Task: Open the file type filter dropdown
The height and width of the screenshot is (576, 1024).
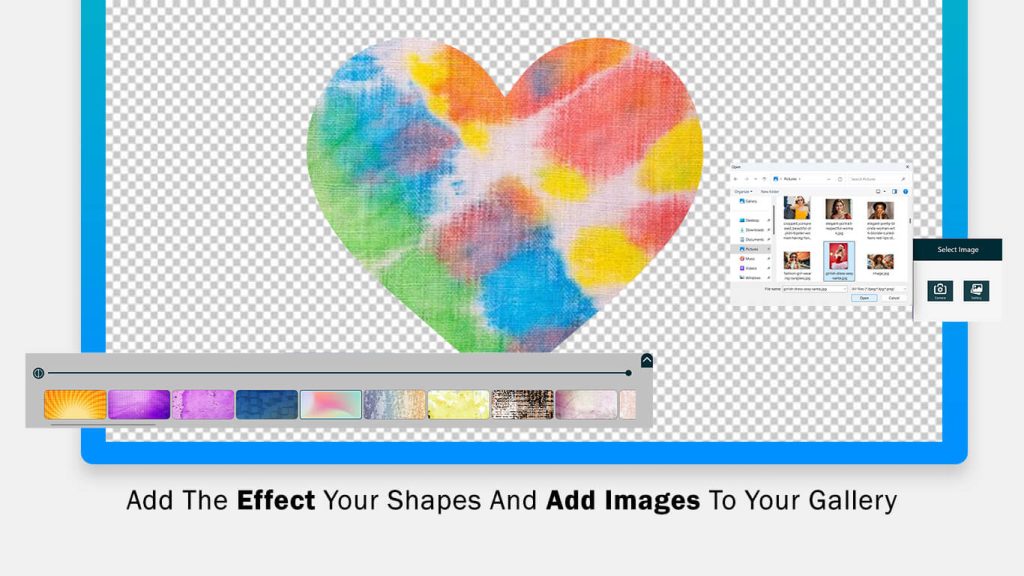Action: click(878, 288)
